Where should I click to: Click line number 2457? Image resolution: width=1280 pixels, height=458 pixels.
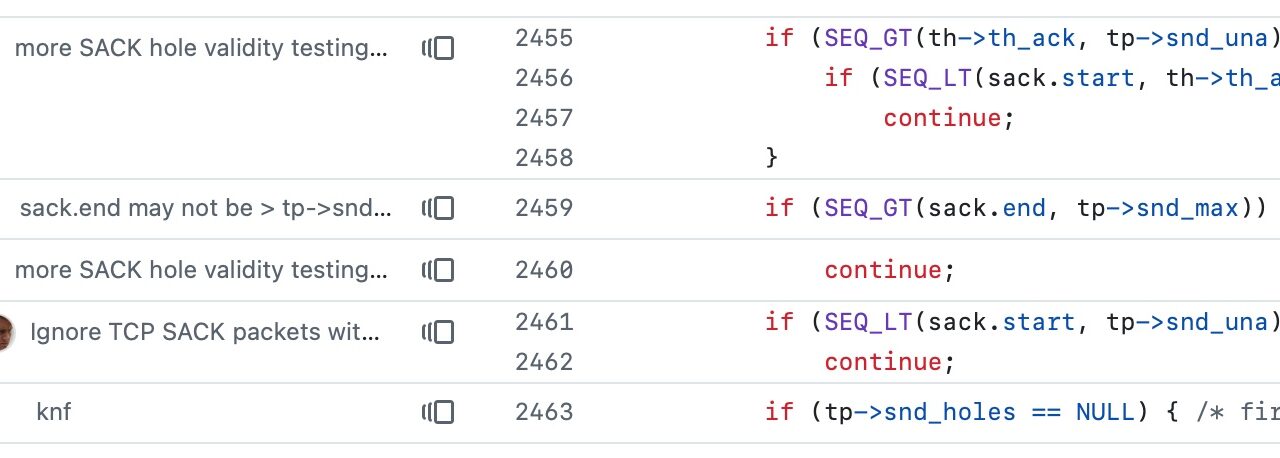point(544,118)
